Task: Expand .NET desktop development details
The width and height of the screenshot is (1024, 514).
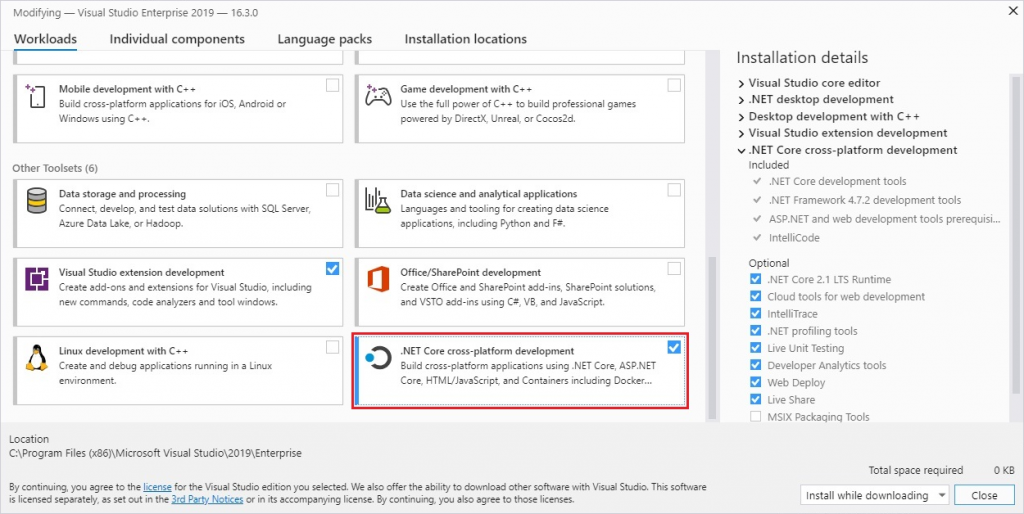Action: 741,100
